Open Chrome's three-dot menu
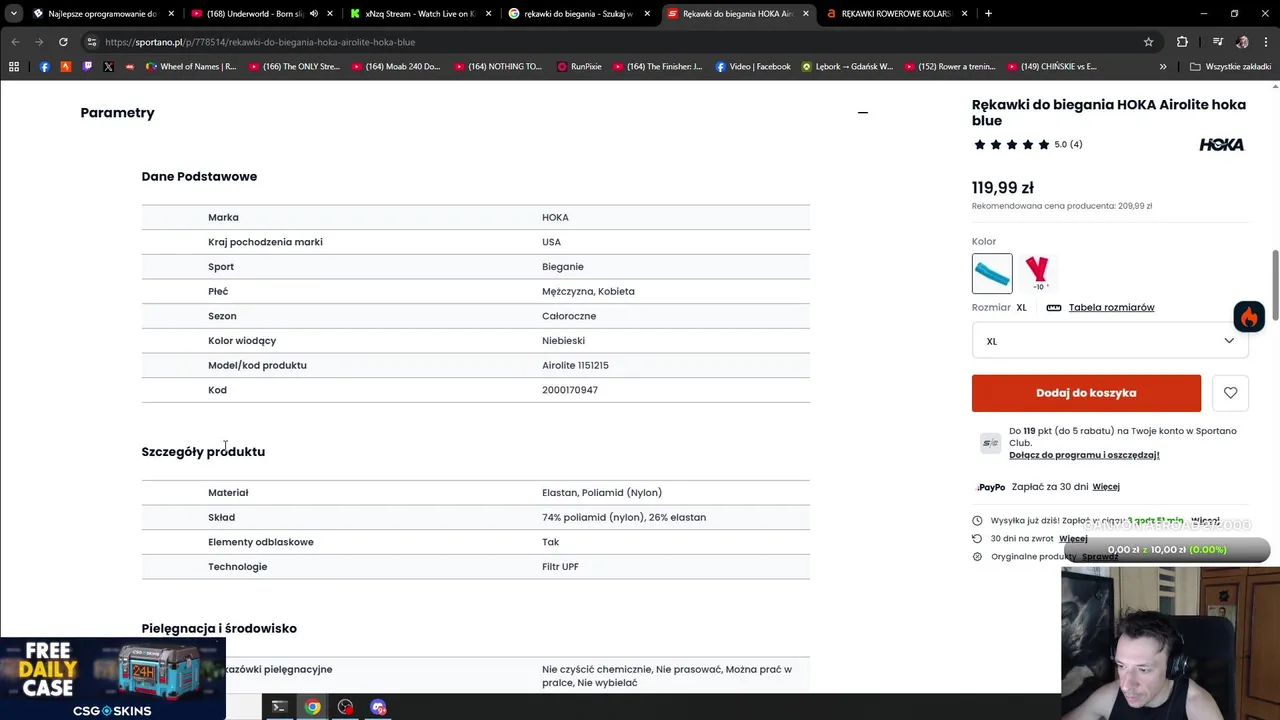This screenshot has height=720, width=1280. click(x=1266, y=42)
